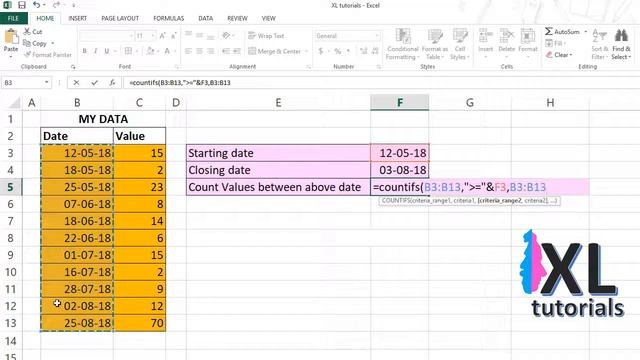640x360 pixels.
Task: Click criteria_range2 in the function tooltip
Action: coord(499,200)
